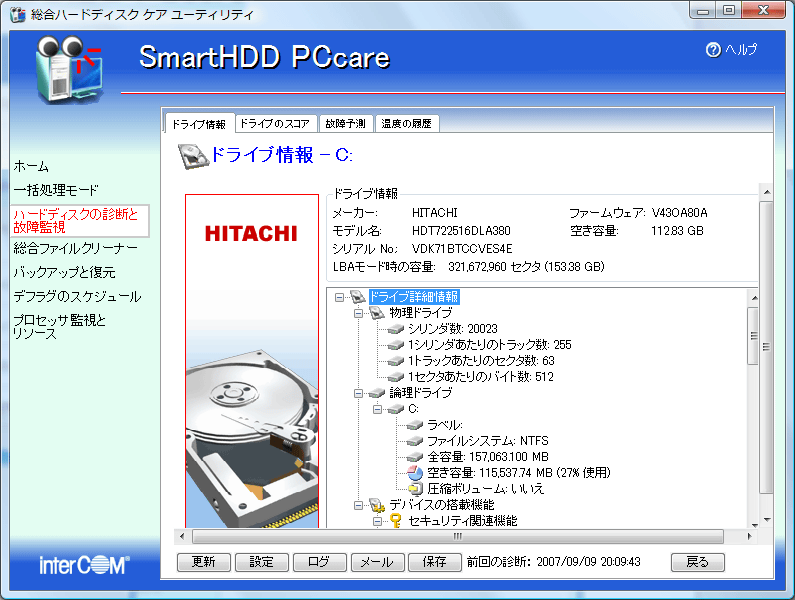The image size is (795, 600).
Task: Open バックアップと復元
Action: click(64, 272)
